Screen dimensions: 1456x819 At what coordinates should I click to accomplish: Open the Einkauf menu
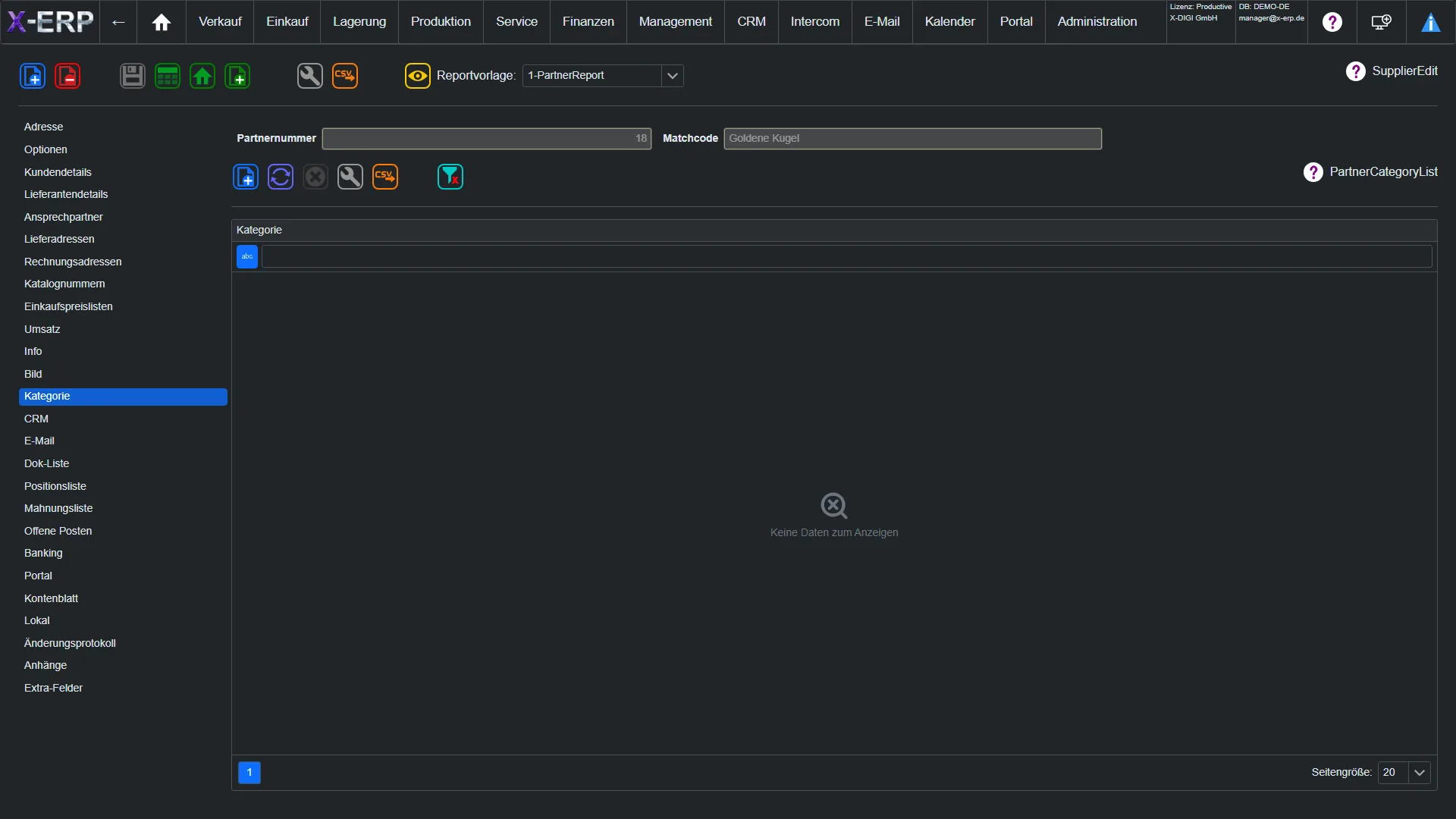pyautogui.click(x=287, y=22)
